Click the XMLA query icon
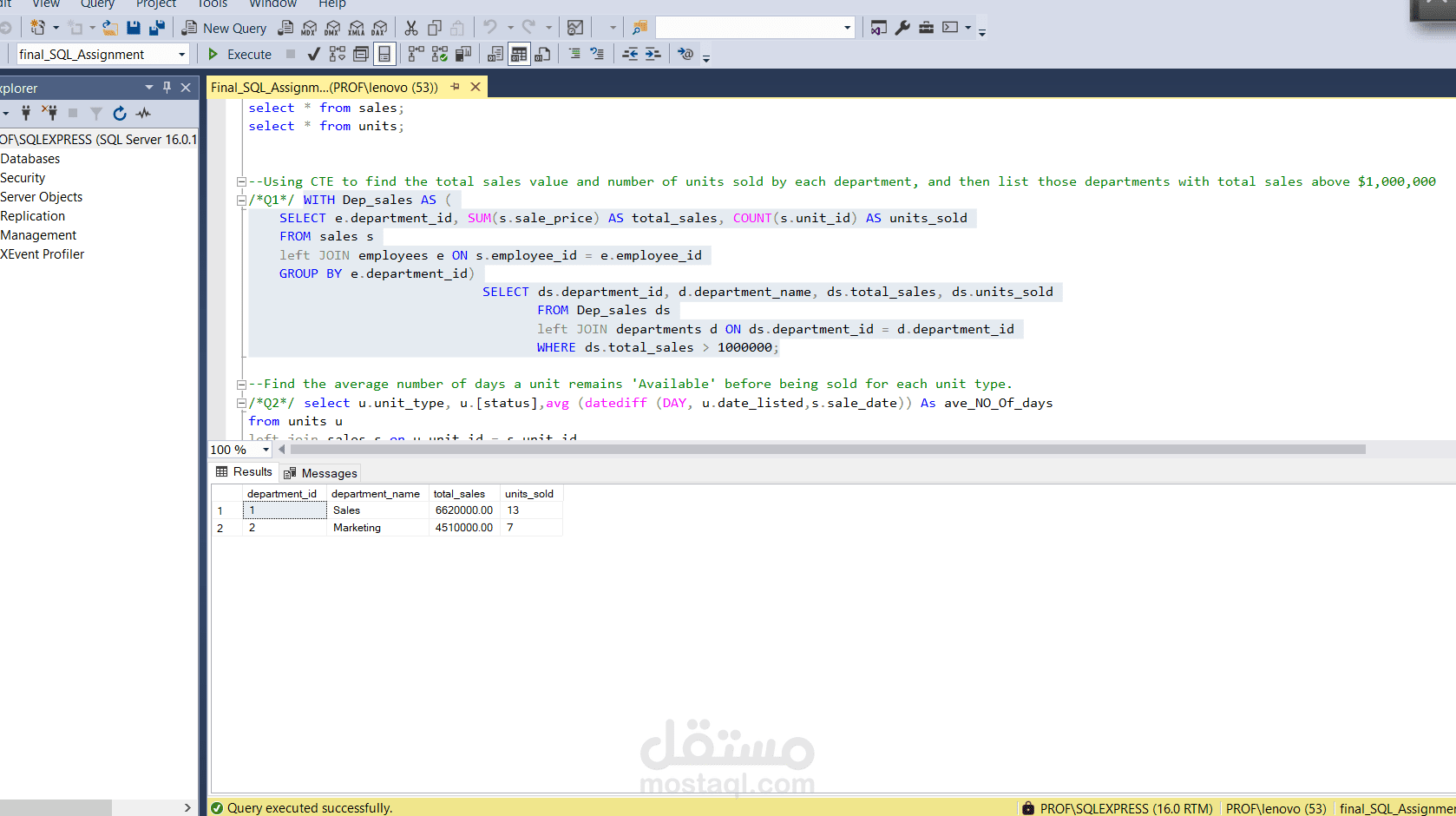 (357, 28)
